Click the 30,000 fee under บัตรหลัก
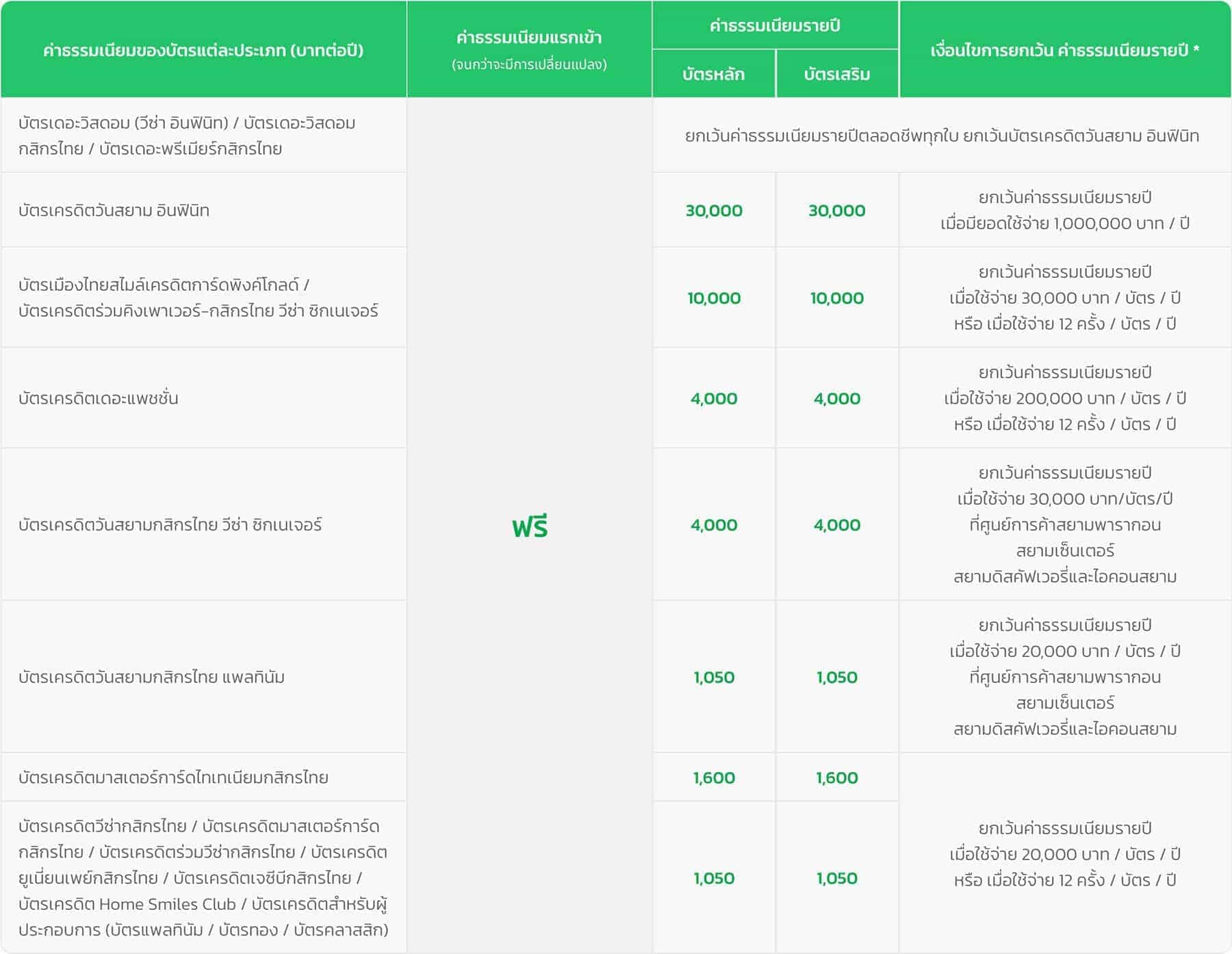Screen dimensions: 1232x954 point(714,211)
